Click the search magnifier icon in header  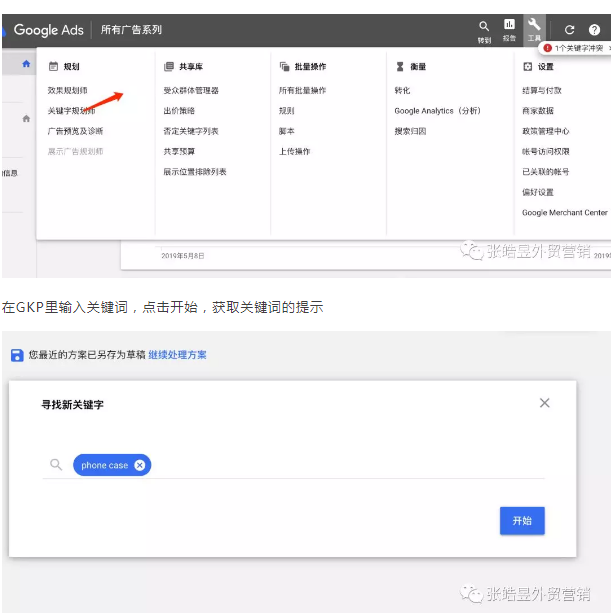(484, 26)
